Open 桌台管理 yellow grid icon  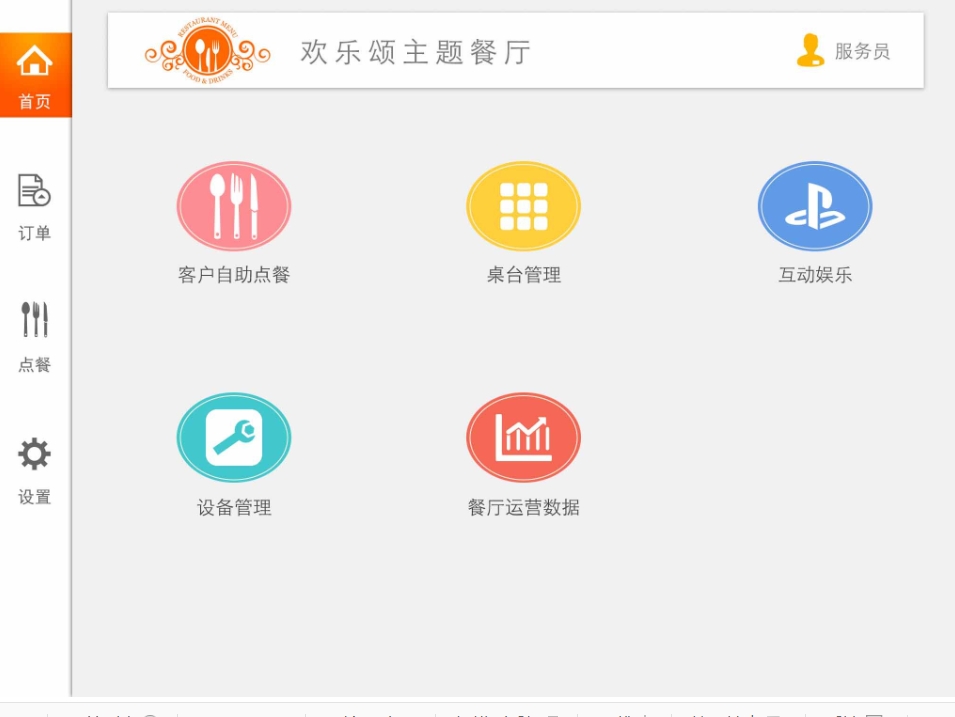[523, 206]
